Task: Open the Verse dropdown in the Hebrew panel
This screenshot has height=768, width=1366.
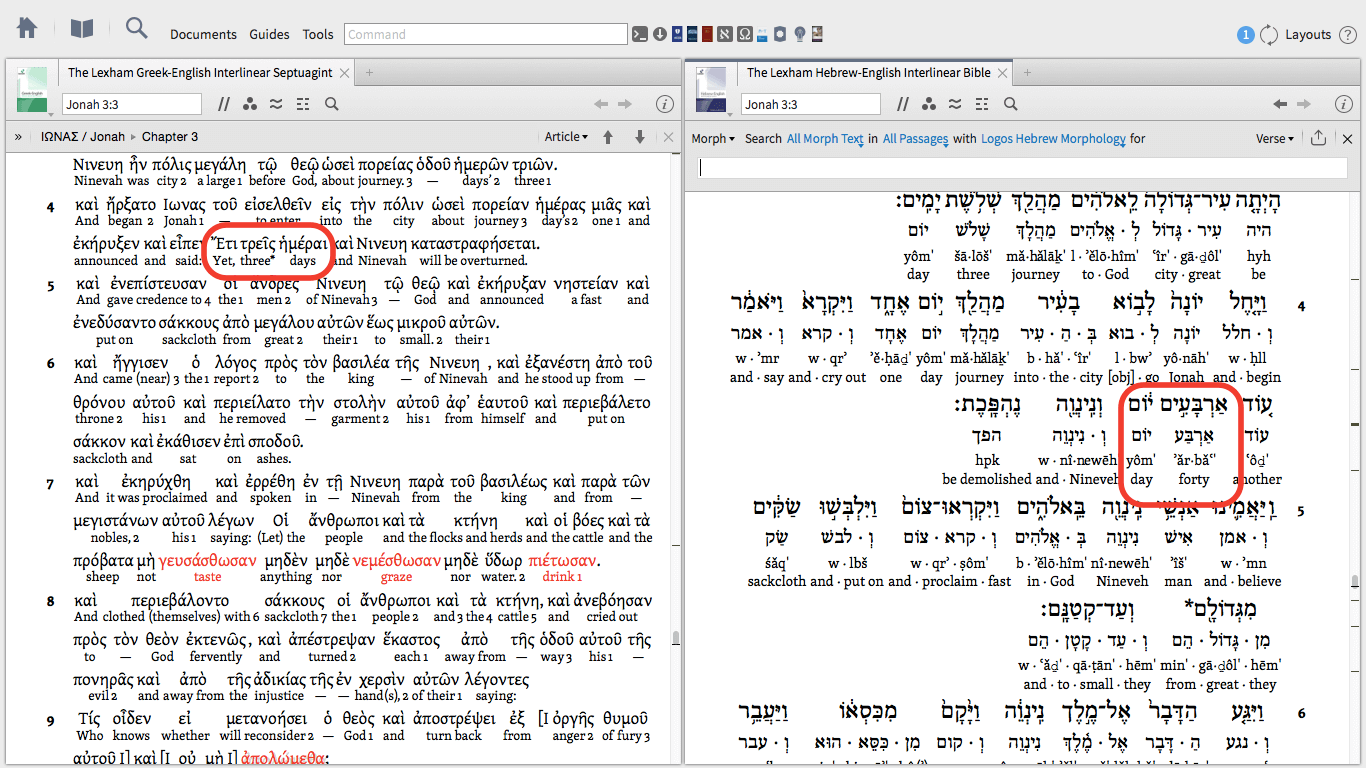Action: (x=1275, y=139)
